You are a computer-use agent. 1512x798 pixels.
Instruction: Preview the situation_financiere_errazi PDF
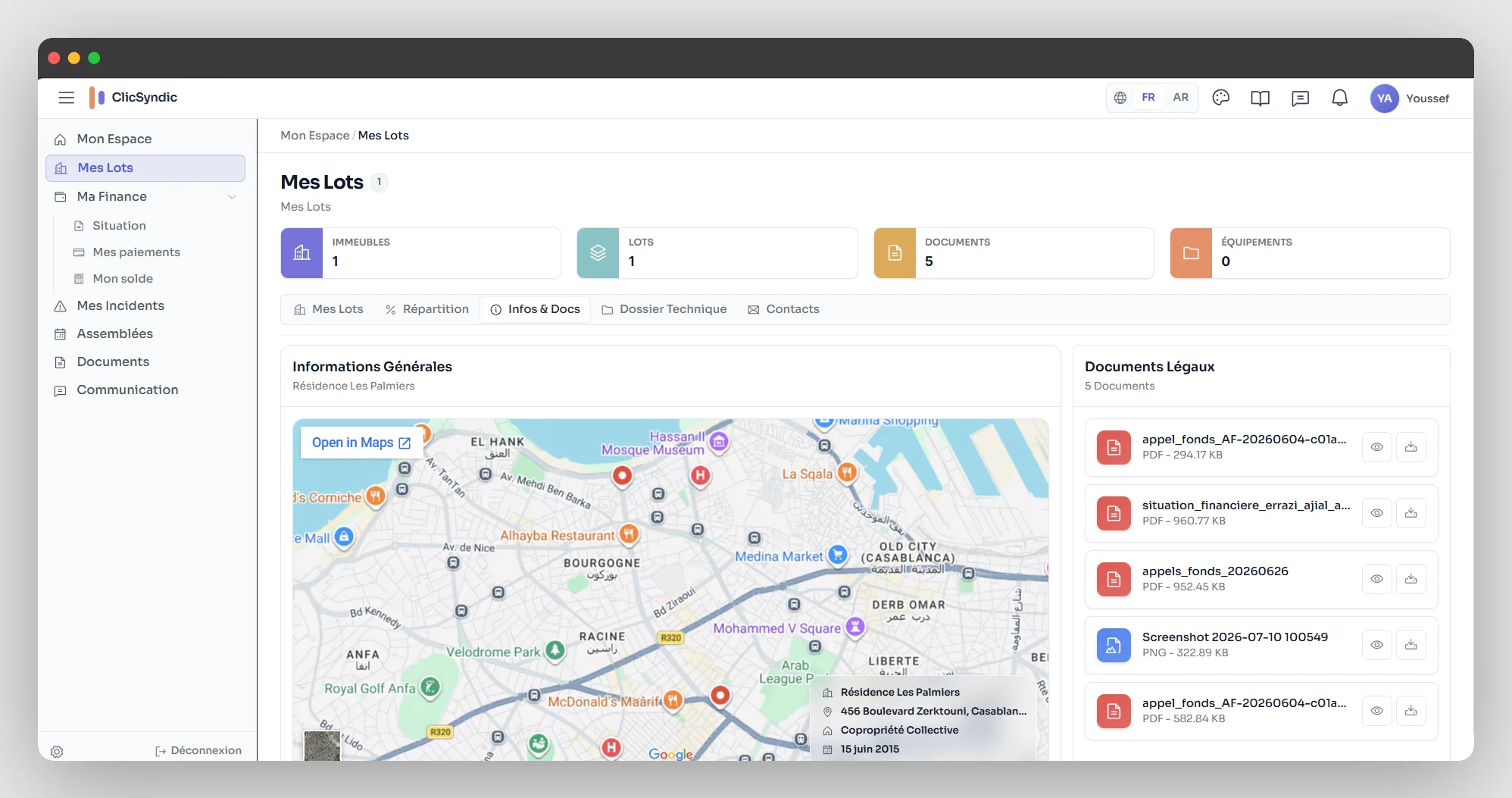point(1377,513)
